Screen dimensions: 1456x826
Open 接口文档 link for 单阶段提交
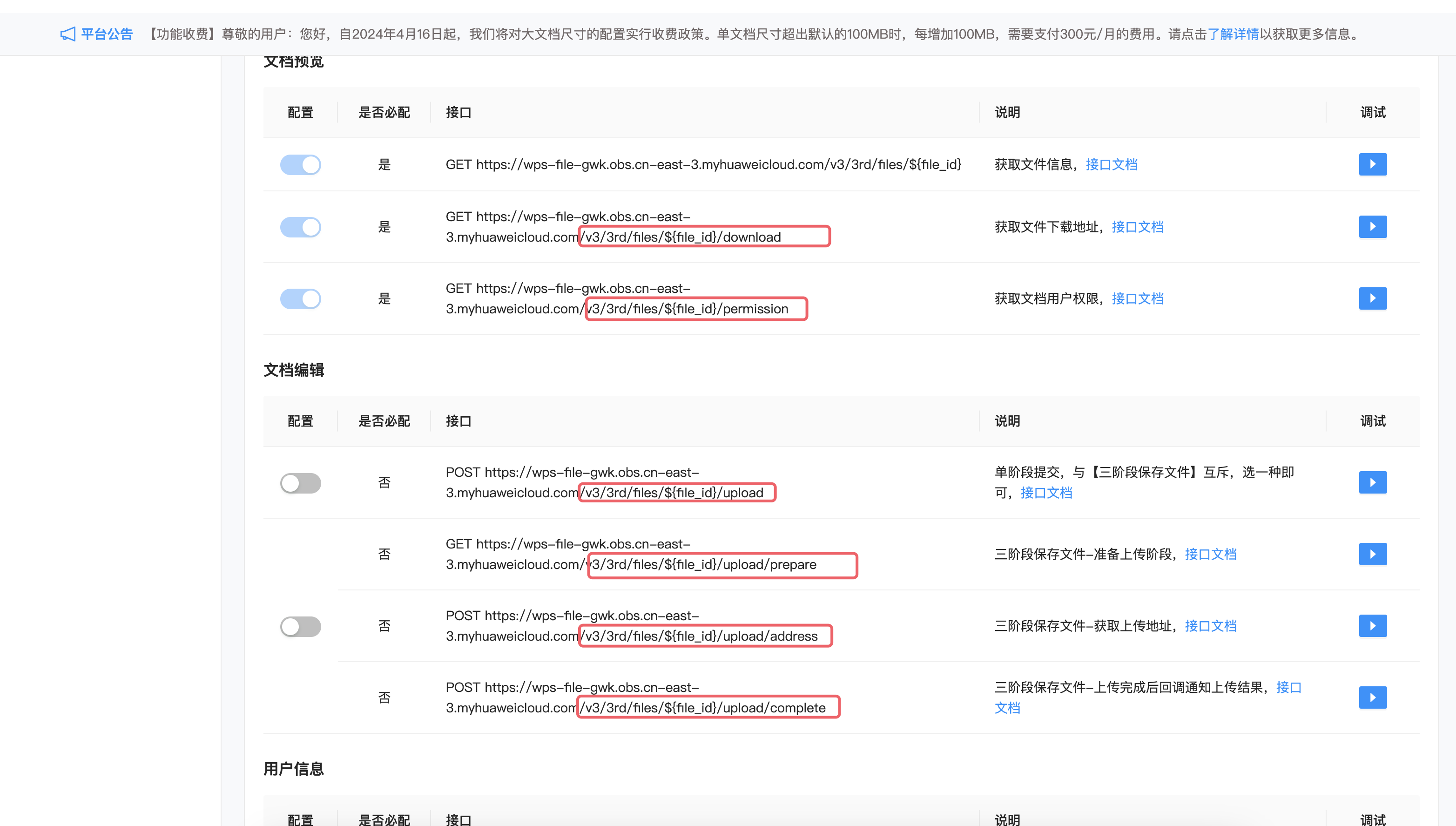[x=1046, y=493]
